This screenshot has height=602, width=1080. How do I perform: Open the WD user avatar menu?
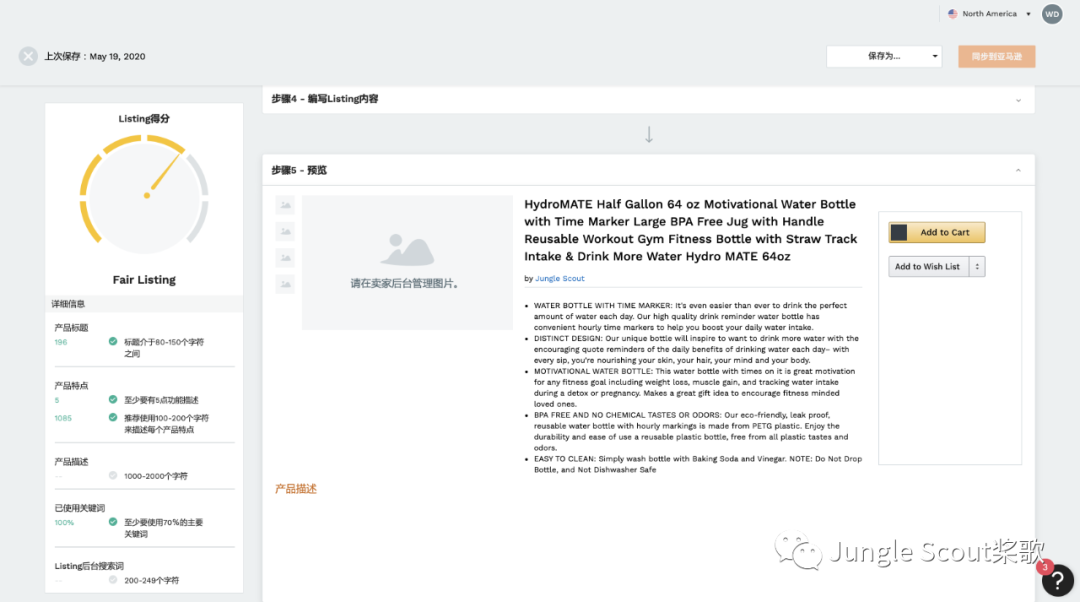point(1052,14)
